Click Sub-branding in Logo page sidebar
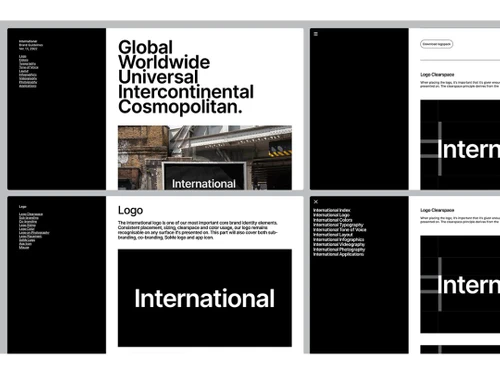Viewport: 500px width, 375px height. pos(29,218)
